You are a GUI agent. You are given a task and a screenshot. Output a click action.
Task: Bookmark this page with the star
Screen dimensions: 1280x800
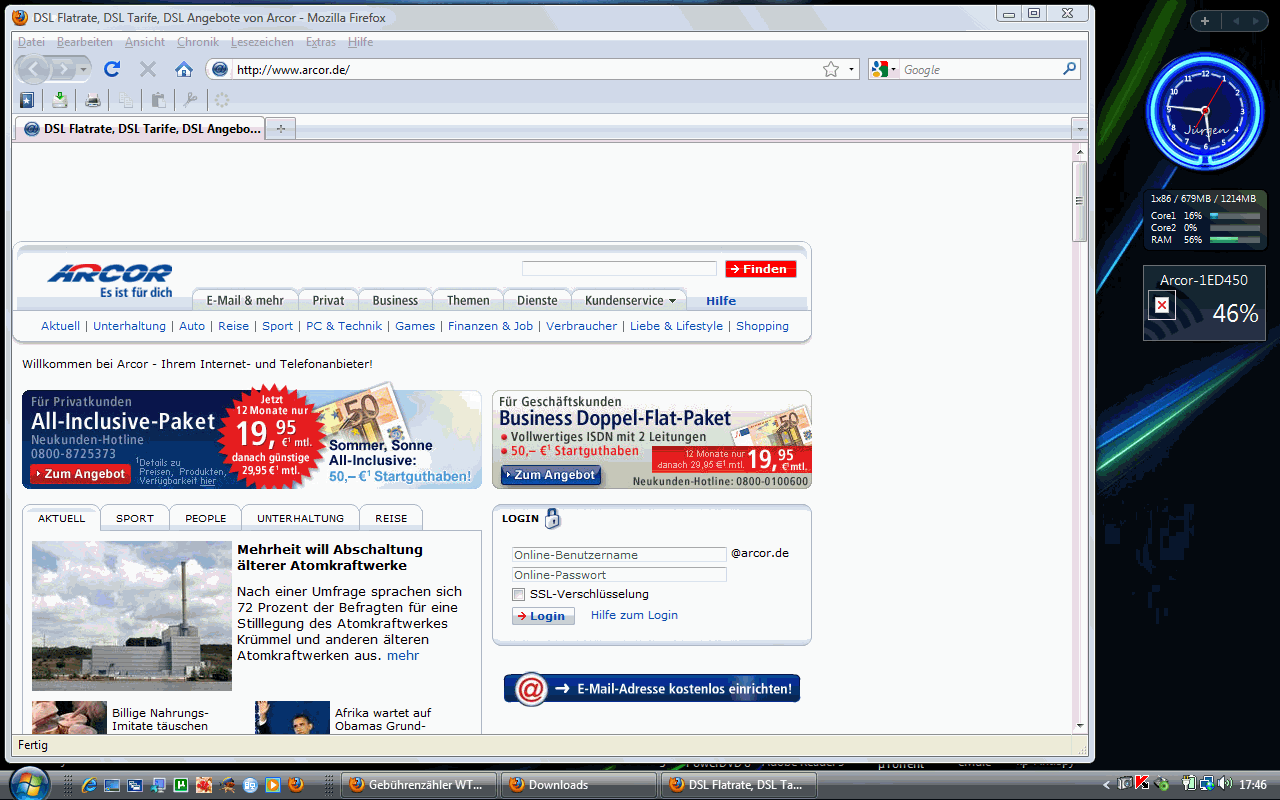pyautogui.click(x=831, y=69)
